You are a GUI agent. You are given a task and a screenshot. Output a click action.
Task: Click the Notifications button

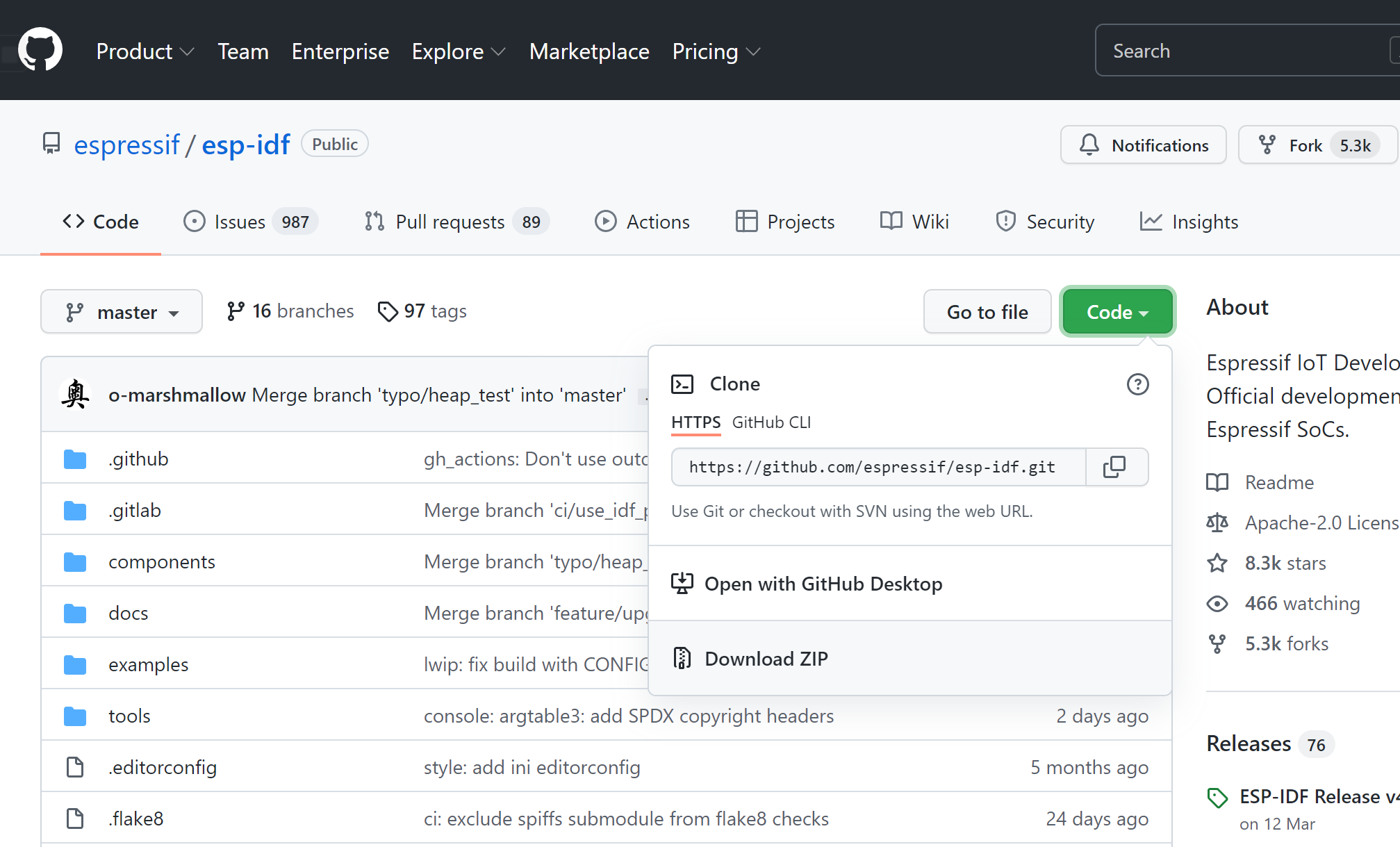point(1143,145)
